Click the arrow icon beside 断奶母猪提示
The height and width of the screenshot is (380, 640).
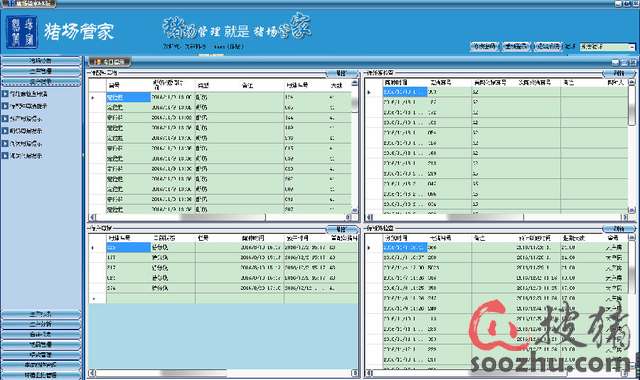click(5, 131)
